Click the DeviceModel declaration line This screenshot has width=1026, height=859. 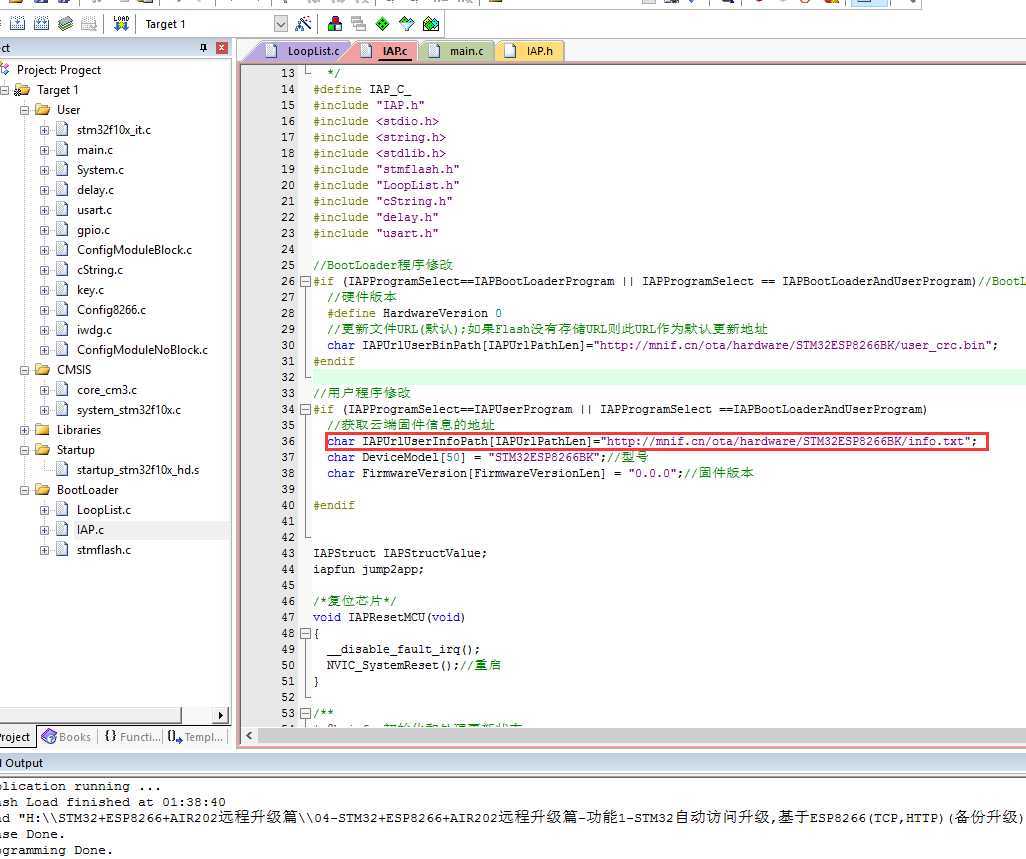coord(487,457)
